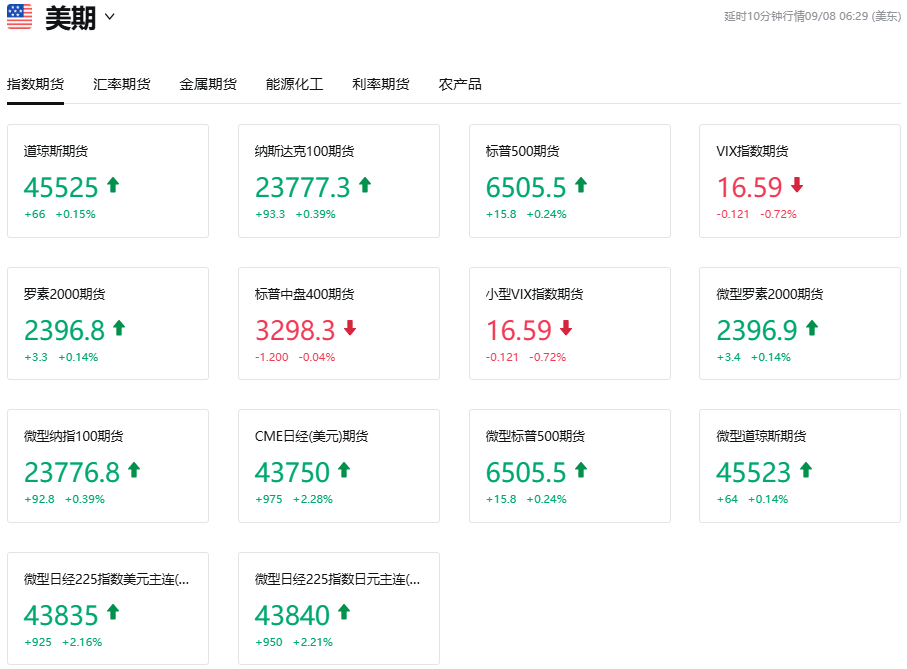Open the 微型日经225指数日元主连 title
The image size is (907, 669).
(x=337, y=579)
